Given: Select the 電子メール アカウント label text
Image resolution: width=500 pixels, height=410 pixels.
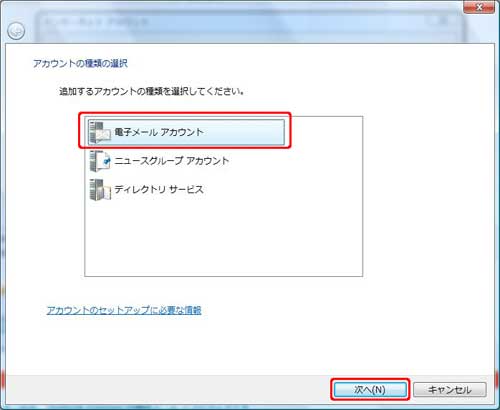Looking at the screenshot, I should 159,132.
